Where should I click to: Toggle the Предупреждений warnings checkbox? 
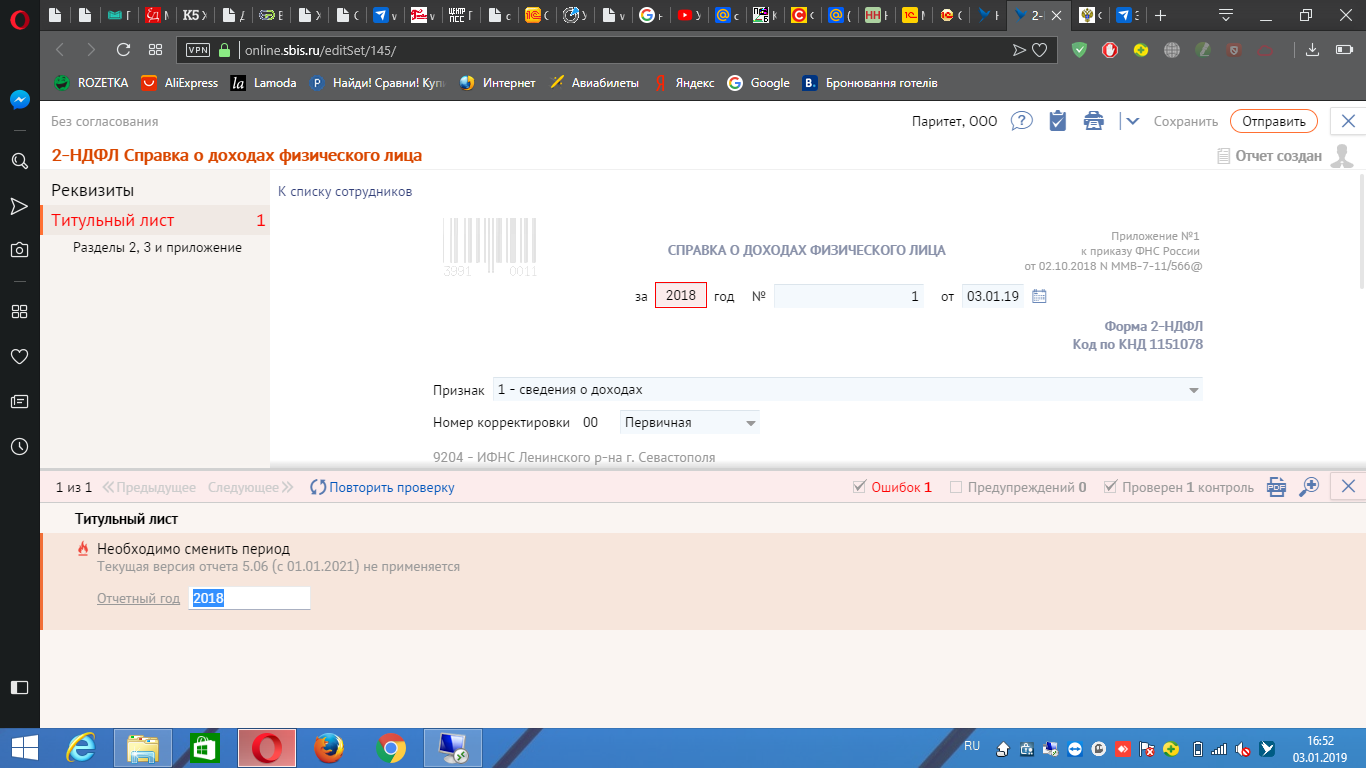point(956,487)
